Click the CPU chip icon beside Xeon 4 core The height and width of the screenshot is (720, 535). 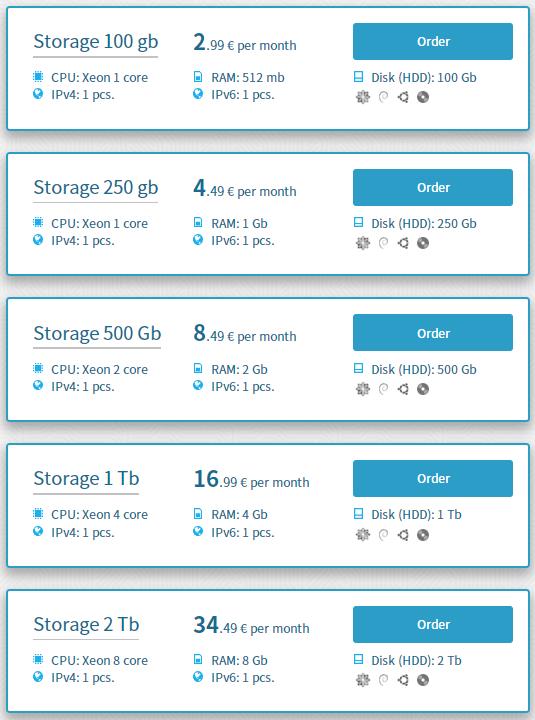pyautogui.click(x=38, y=513)
